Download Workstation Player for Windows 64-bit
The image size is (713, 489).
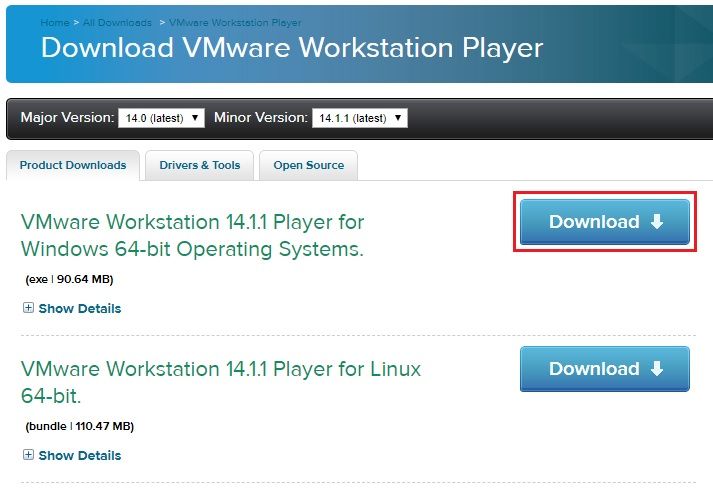[605, 222]
